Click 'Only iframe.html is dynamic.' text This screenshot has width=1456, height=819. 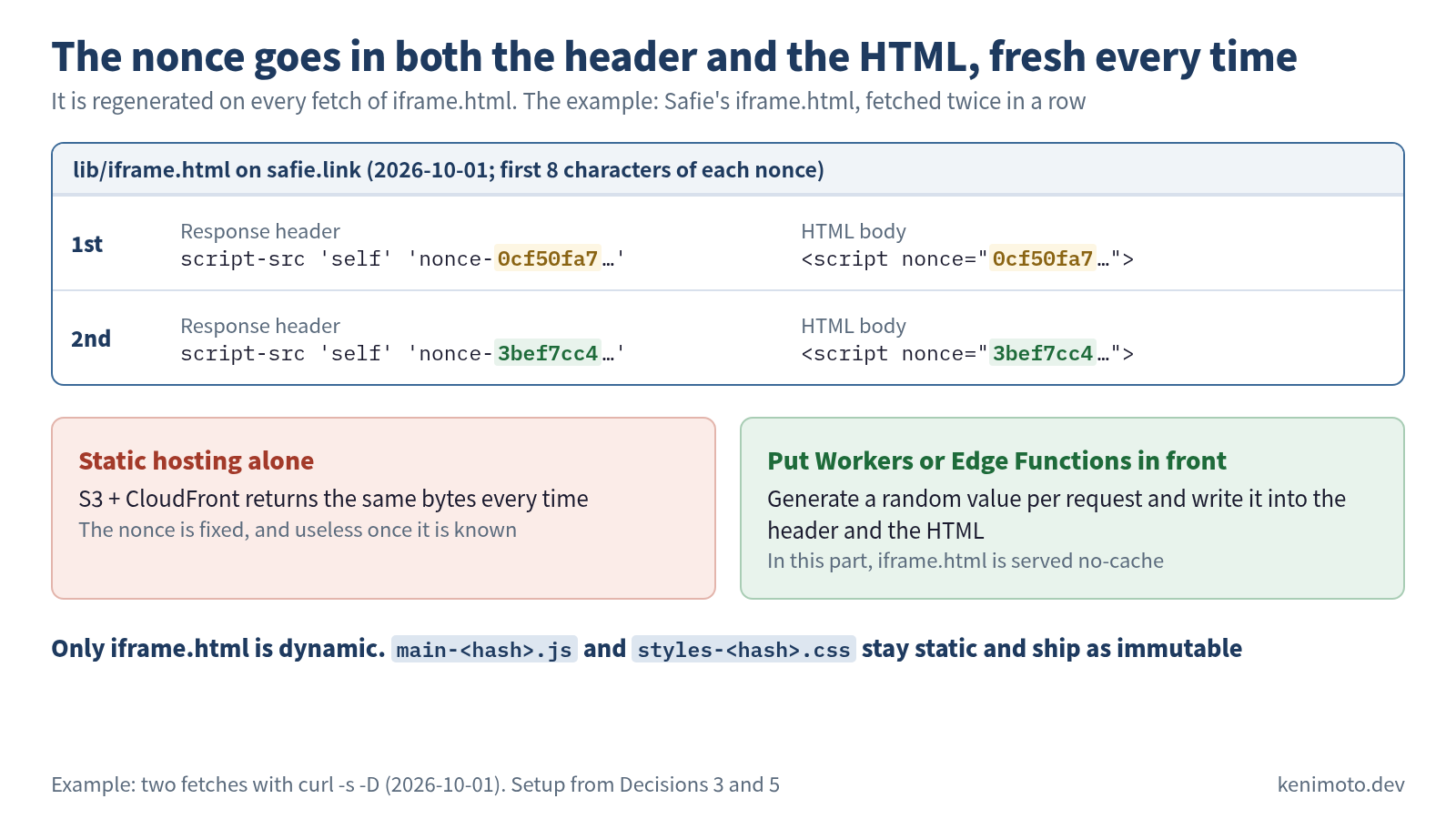pos(218,648)
